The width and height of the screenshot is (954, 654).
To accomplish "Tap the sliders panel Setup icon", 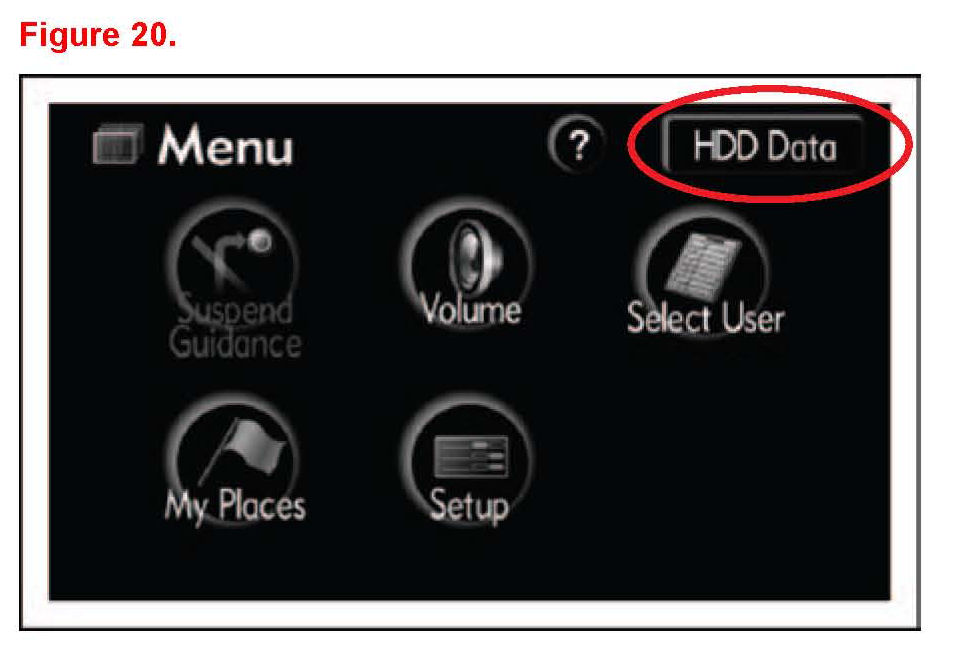I will coord(471,457).
